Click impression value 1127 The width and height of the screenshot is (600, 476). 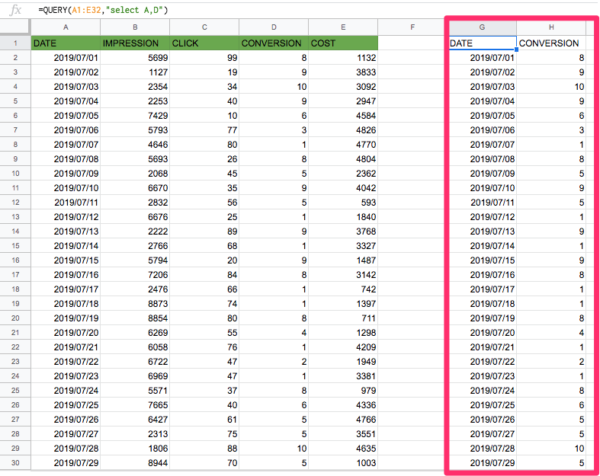[135, 72]
